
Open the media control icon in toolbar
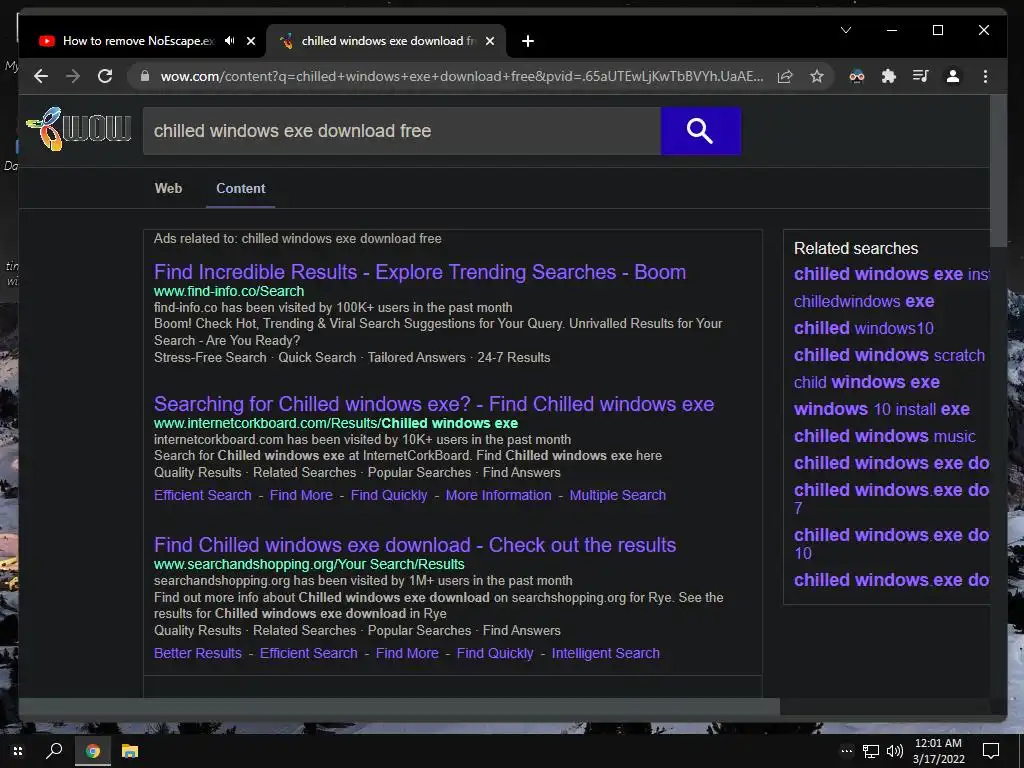point(921,76)
